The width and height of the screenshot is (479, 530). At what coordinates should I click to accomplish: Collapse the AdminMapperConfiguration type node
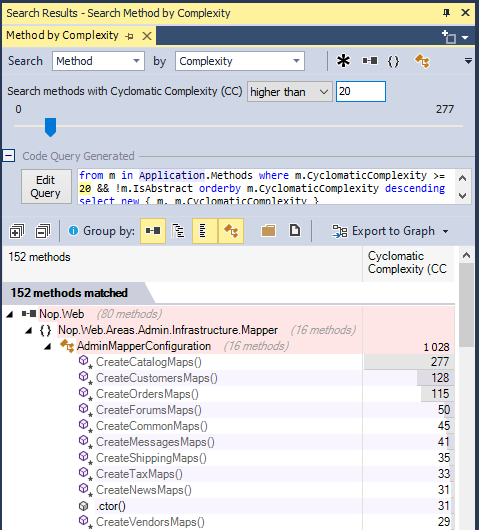(x=48, y=346)
